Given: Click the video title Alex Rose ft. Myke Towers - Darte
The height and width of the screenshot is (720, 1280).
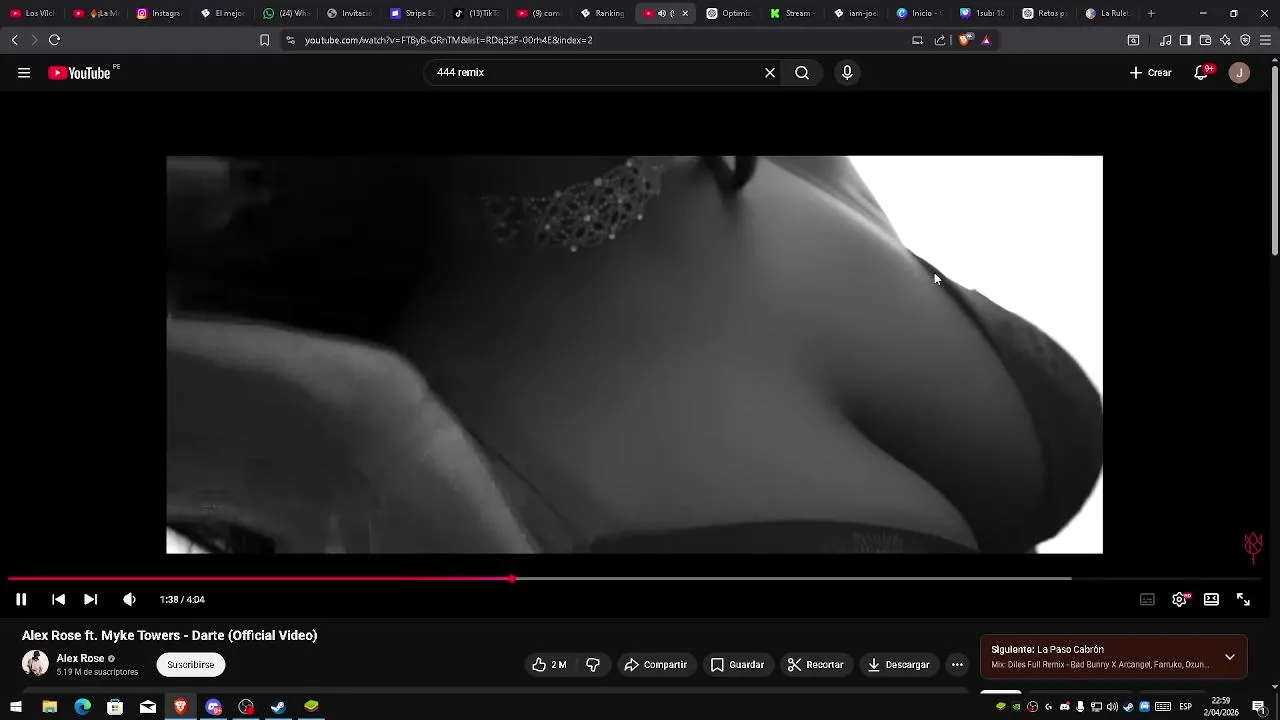Looking at the screenshot, I should coord(169,635).
